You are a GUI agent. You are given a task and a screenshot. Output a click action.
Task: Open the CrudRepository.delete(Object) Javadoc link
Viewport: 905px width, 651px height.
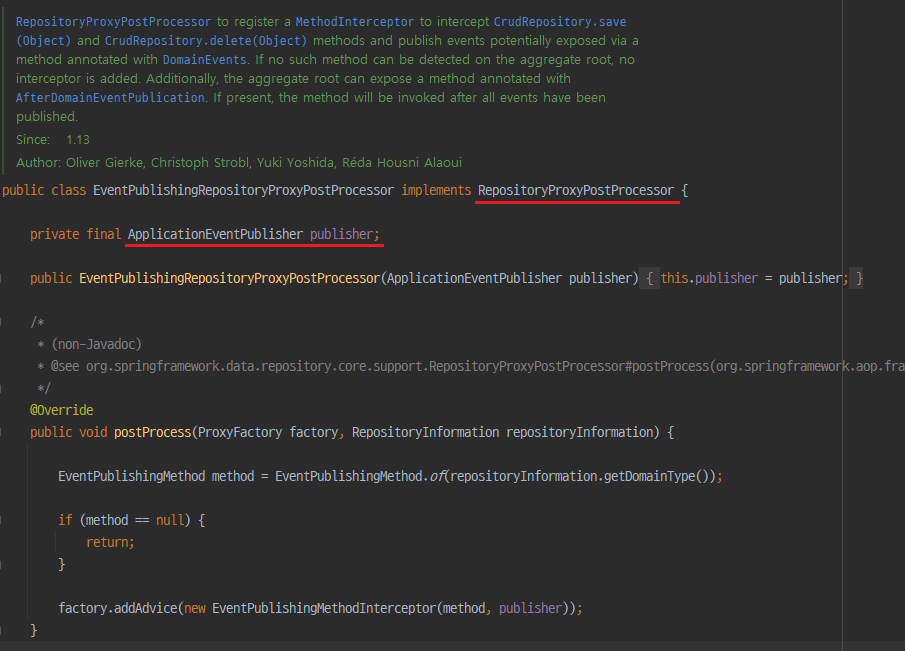pos(205,41)
